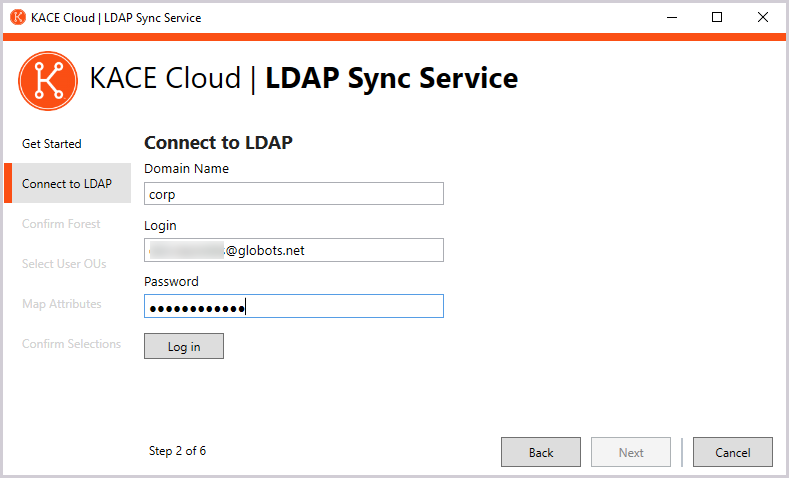Image resolution: width=789 pixels, height=478 pixels.
Task: Minimize the LDAP Sync Service window
Action: tap(672, 17)
